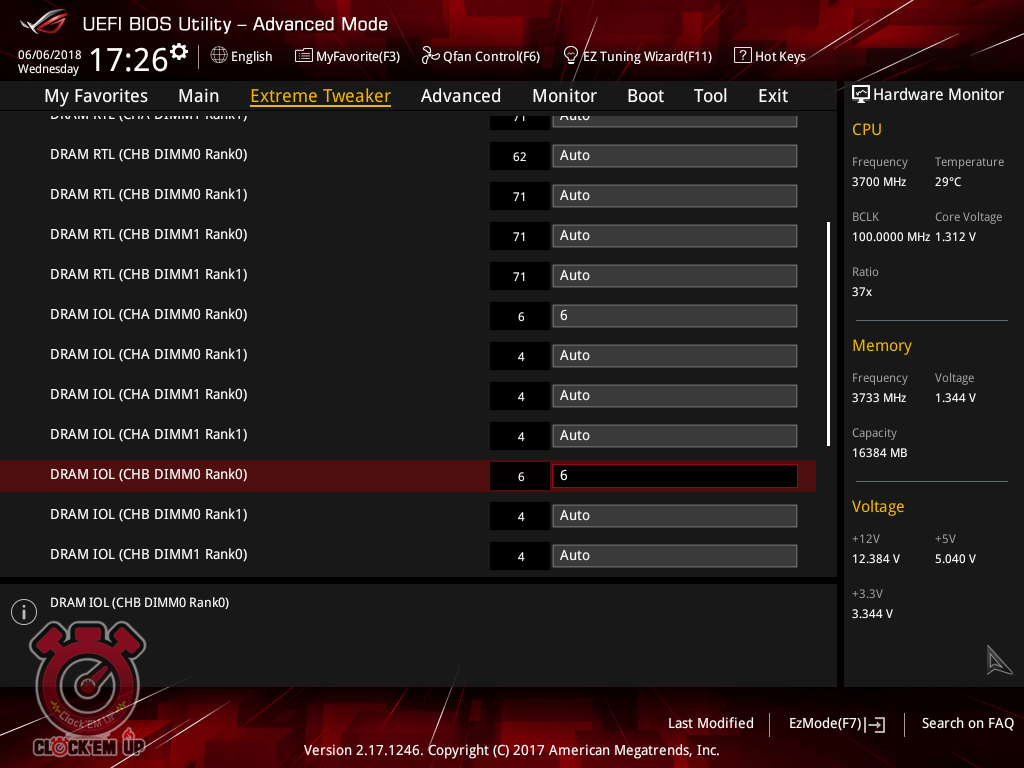The image size is (1024, 768).
Task: Open MyFavorite(F3) list icon
Action: point(304,56)
